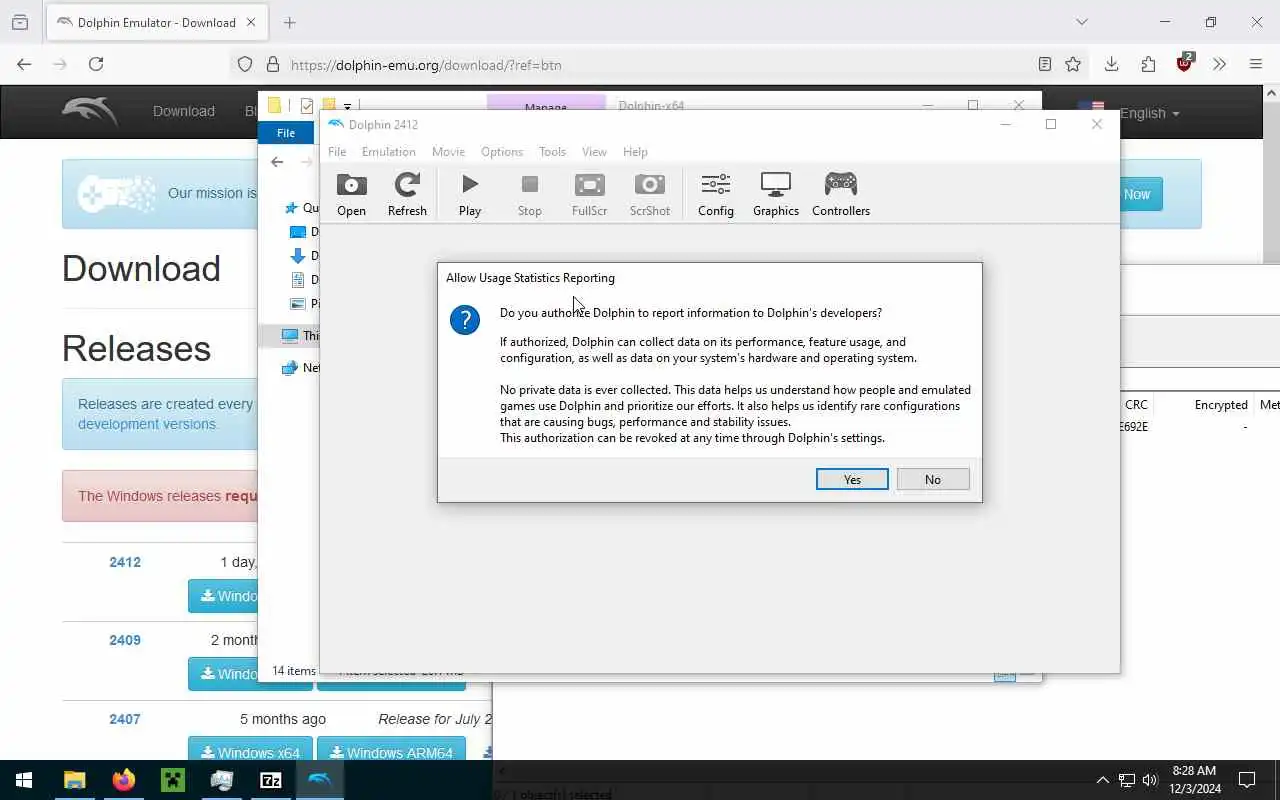This screenshot has width=1280, height=800.
Task: Click release 2409 version link
Action: (x=125, y=640)
